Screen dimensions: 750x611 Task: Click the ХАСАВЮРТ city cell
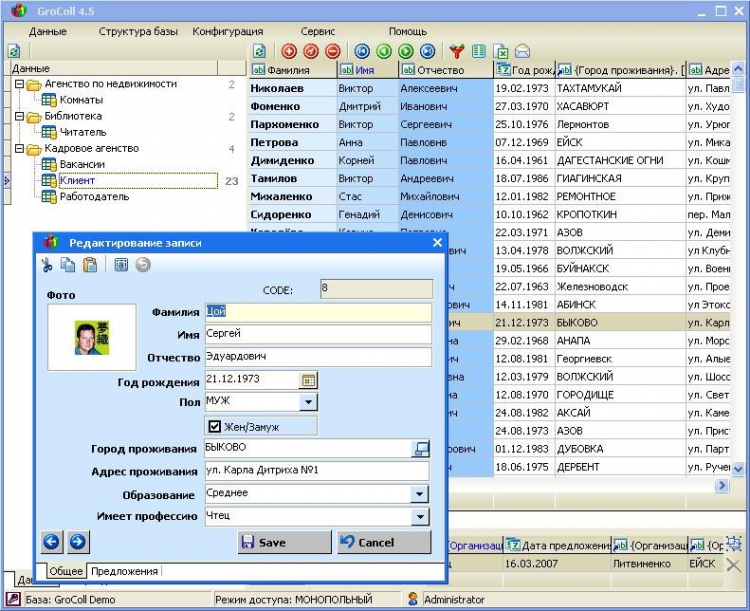(x=620, y=106)
